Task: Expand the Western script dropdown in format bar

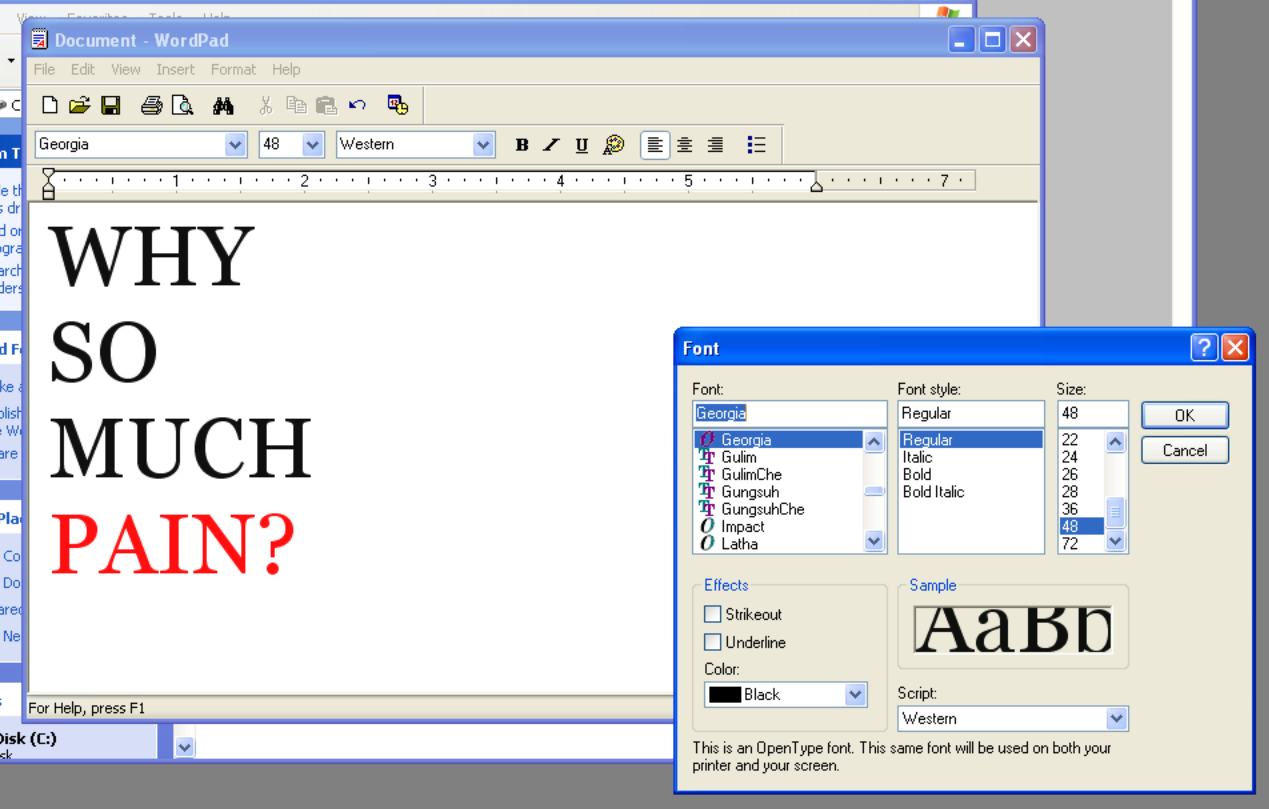Action: [x=484, y=145]
